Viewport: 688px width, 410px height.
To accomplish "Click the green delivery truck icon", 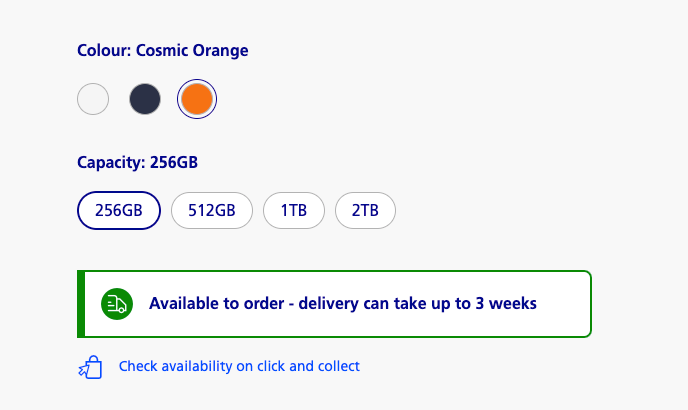I will point(117,304).
